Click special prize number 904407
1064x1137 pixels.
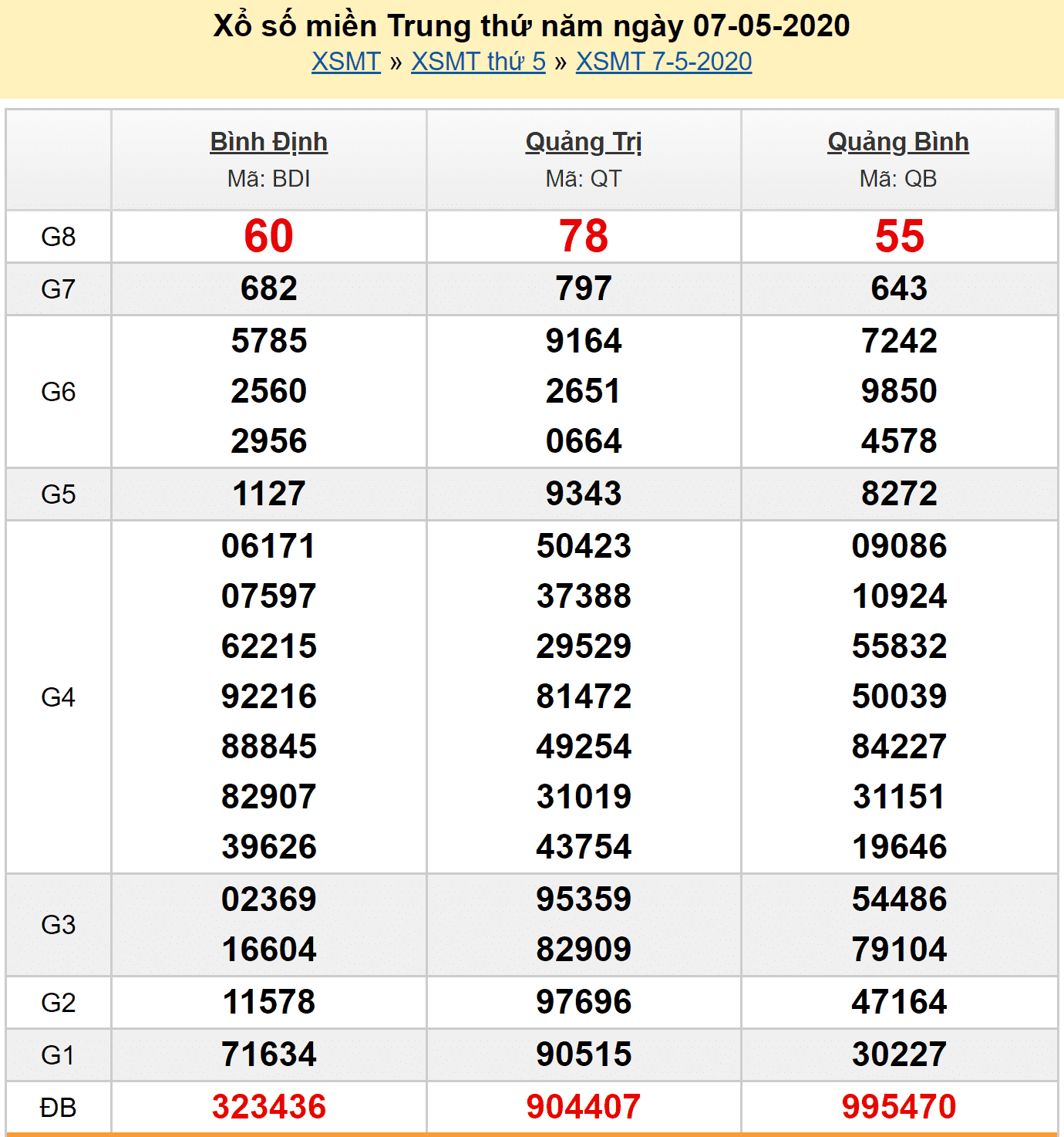pyautogui.click(x=584, y=1107)
